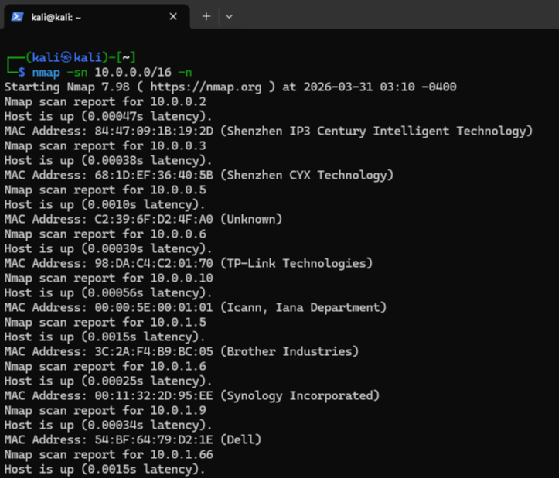Click 'TP-Link Technologies' vendor text
Viewport: 559px width, 478px height.
pyautogui.click(x=297, y=264)
